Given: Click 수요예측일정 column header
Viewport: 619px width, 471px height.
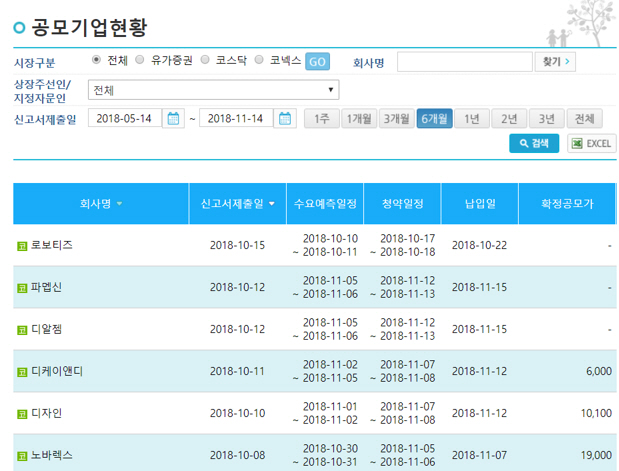Looking at the screenshot, I should point(325,204).
